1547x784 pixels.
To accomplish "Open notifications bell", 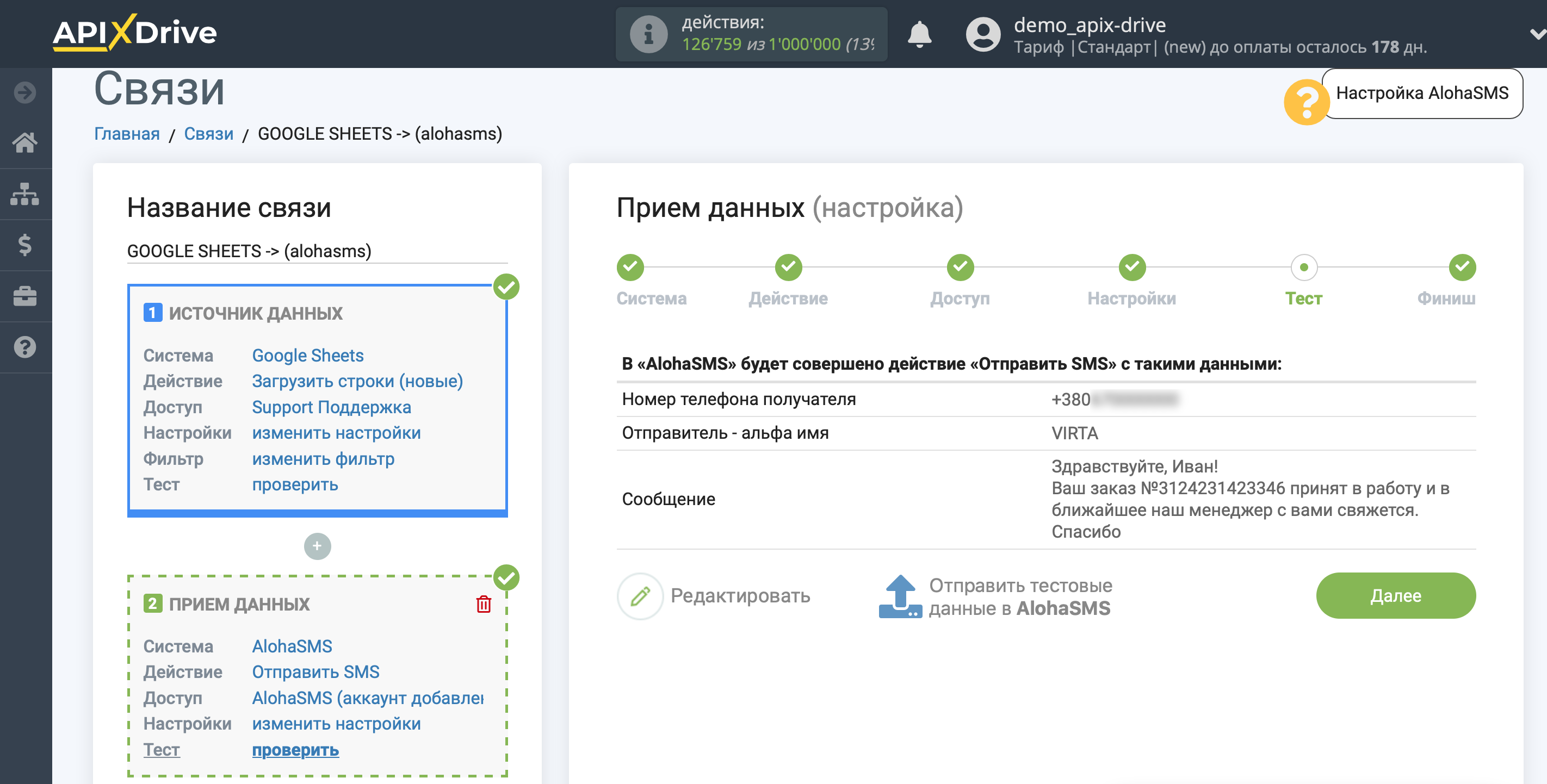I will coord(919,34).
